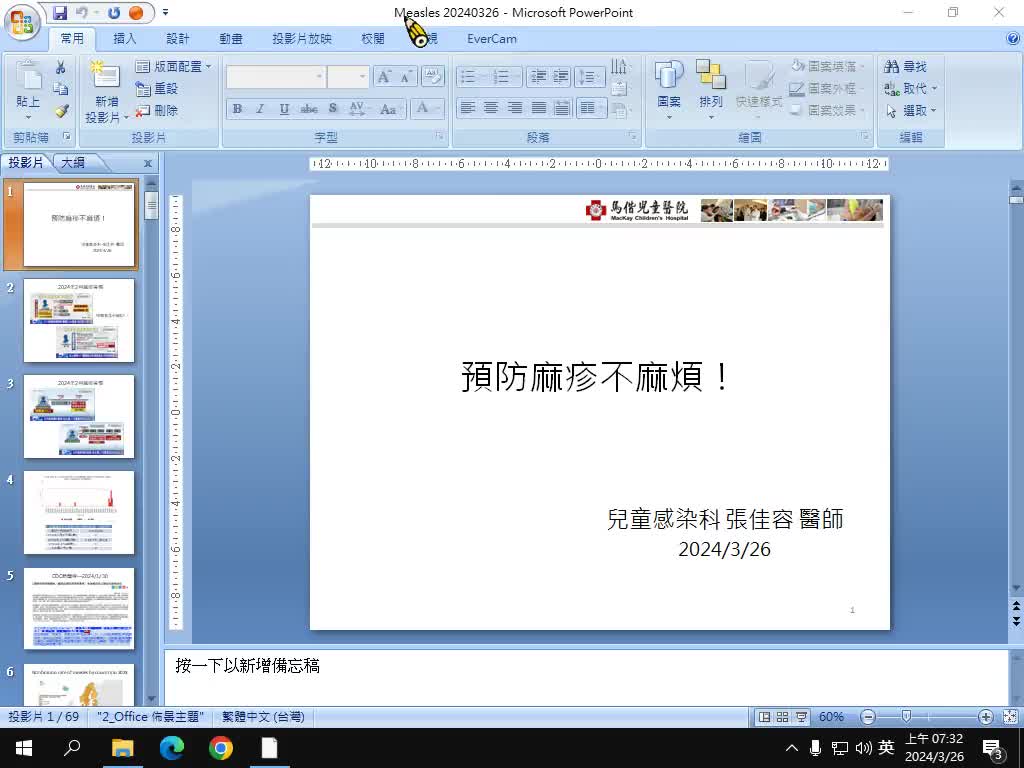The width and height of the screenshot is (1024, 768).
Task: Open Microsoft Edge from the taskbar
Action: (172, 748)
